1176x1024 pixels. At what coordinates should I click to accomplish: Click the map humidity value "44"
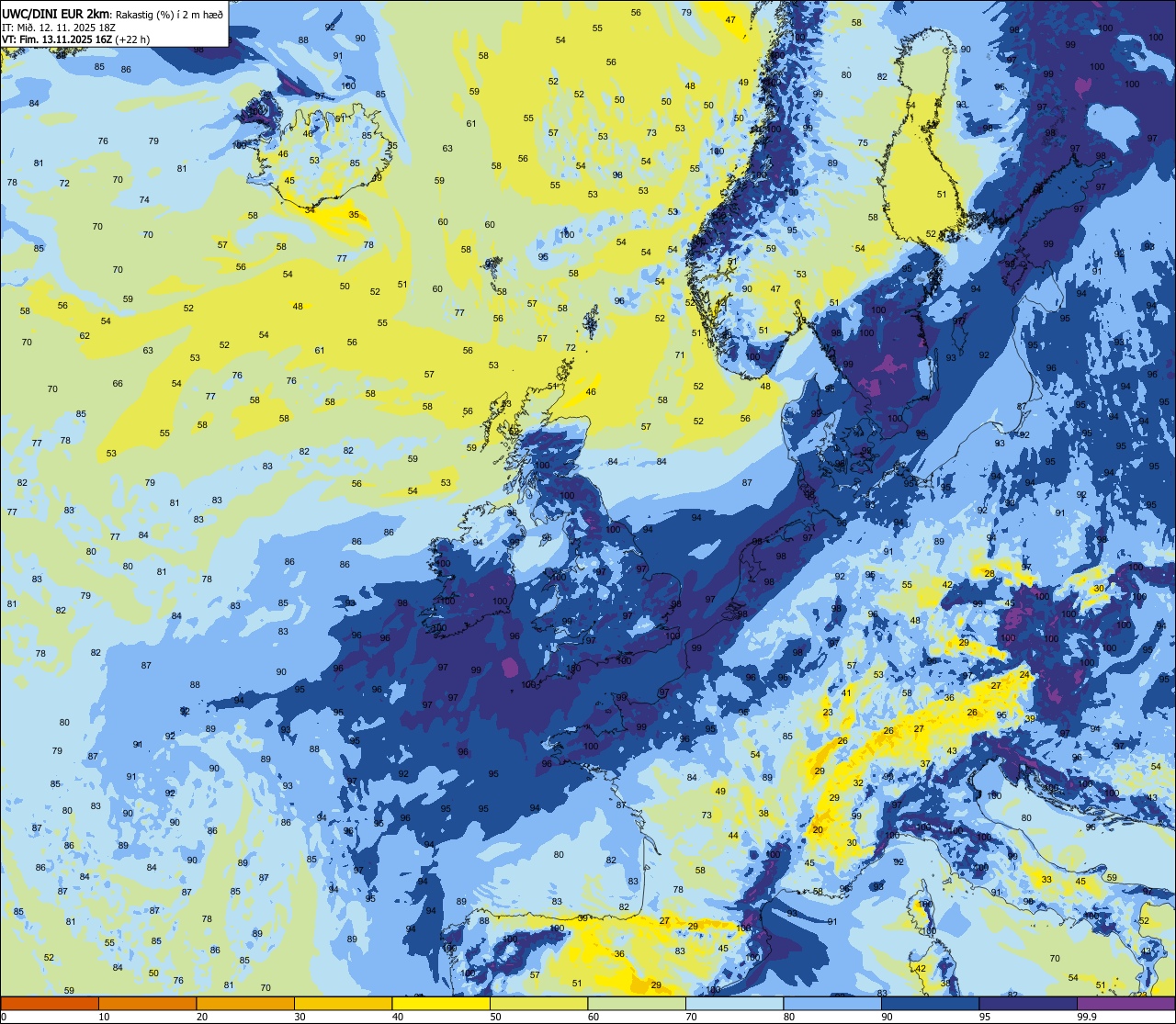coord(733,836)
